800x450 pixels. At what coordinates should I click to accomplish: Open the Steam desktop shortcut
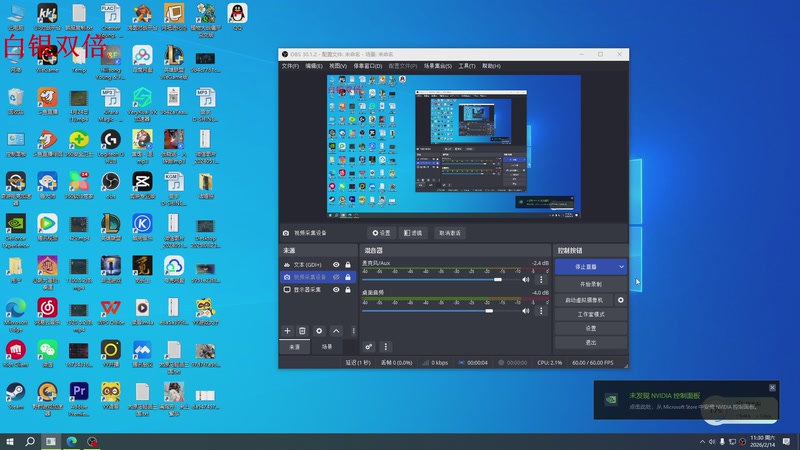[x=15, y=396]
